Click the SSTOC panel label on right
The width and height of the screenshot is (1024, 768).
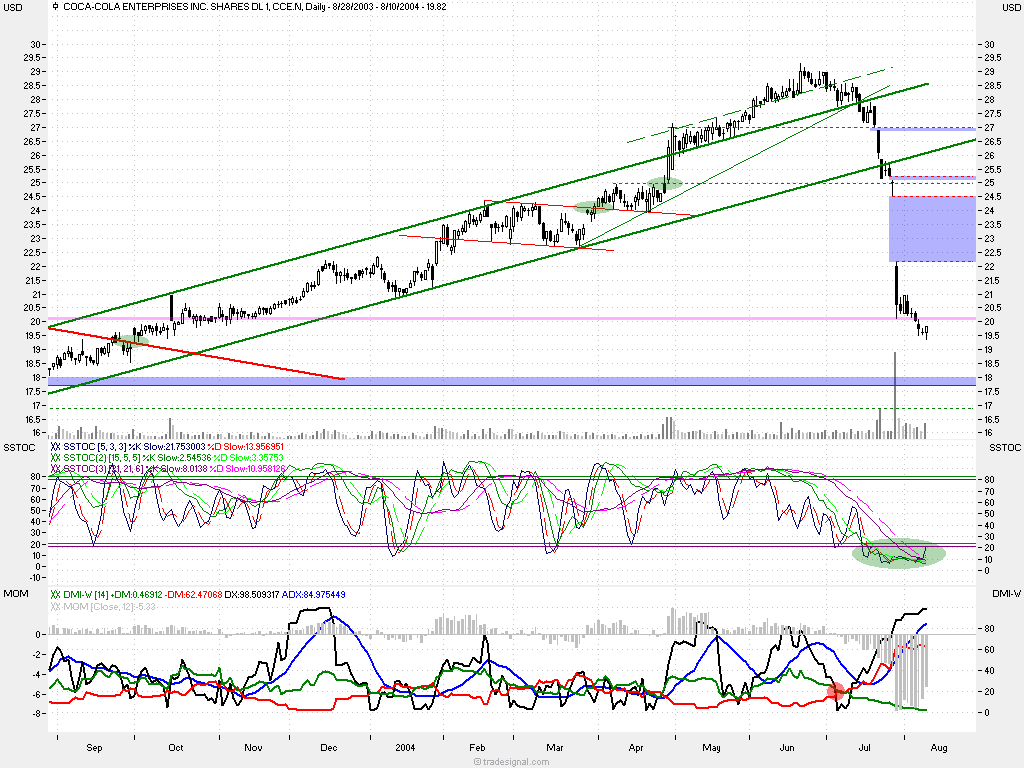(x=1004, y=447)
